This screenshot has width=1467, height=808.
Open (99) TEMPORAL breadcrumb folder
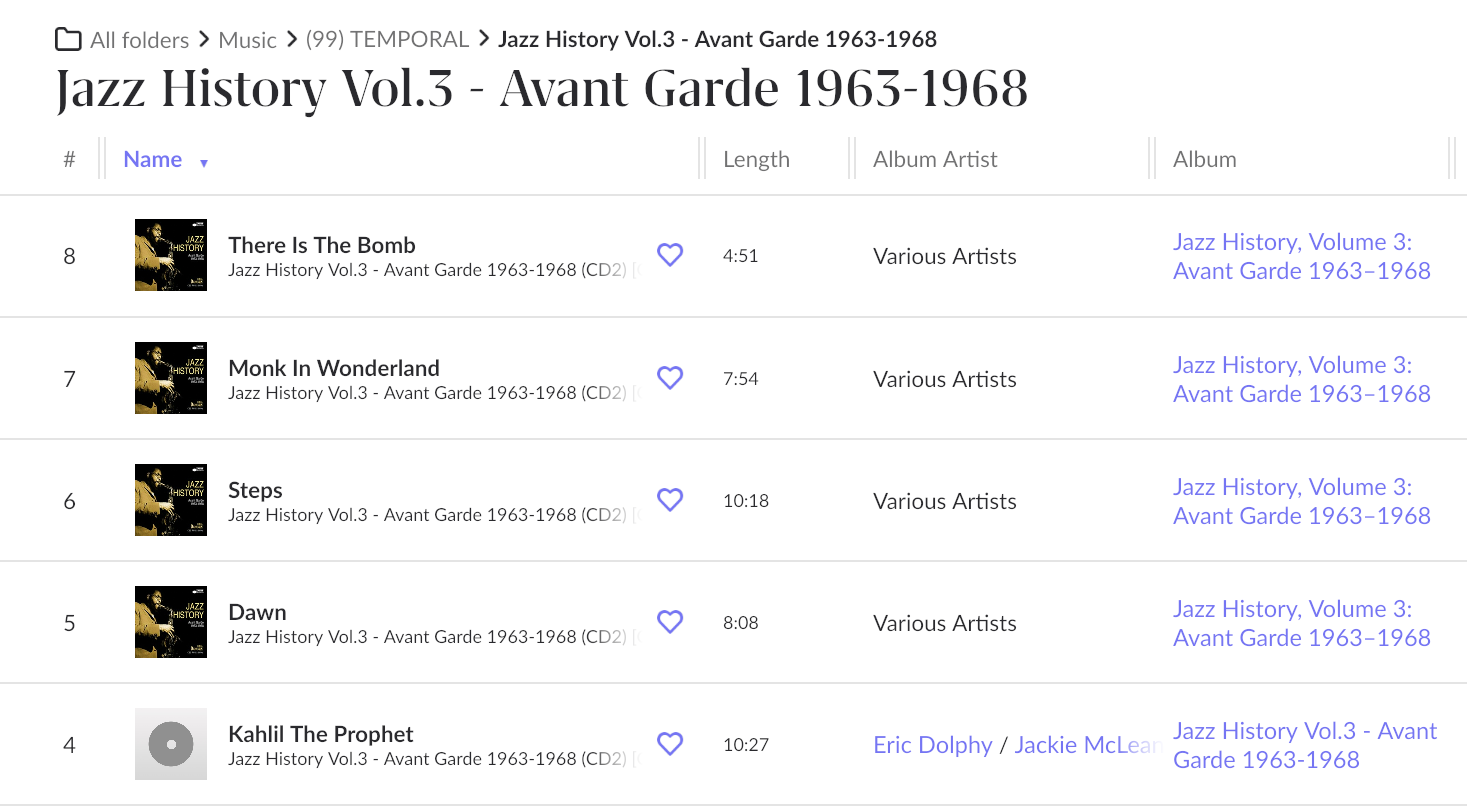pos(387,40)
